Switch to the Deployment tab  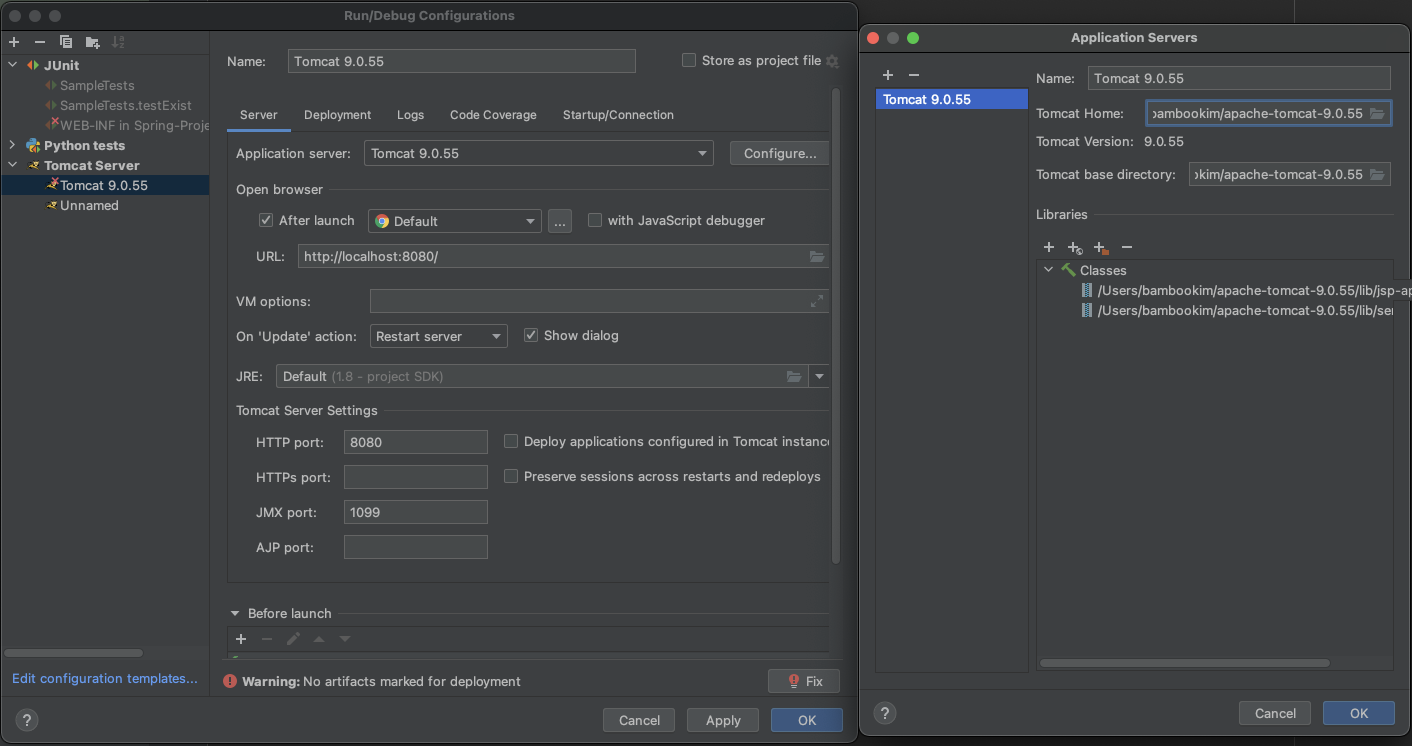click(x=338, y=115)
